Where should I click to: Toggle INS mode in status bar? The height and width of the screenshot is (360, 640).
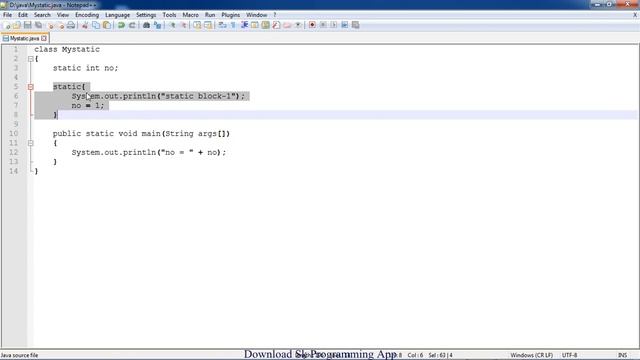[x=622, y=355]
